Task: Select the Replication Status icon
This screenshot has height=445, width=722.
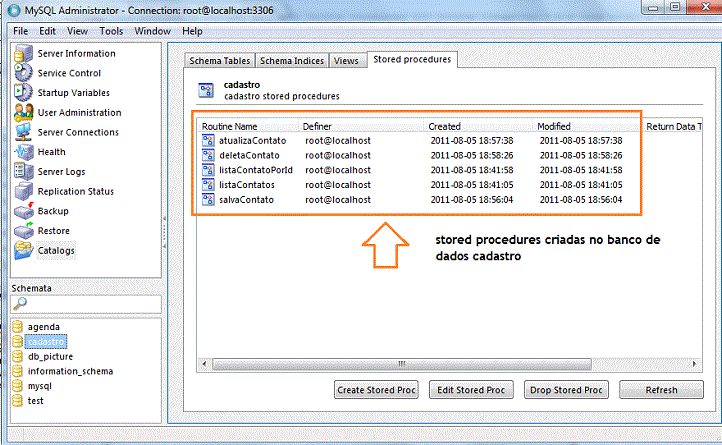Action: click(23, 191)
